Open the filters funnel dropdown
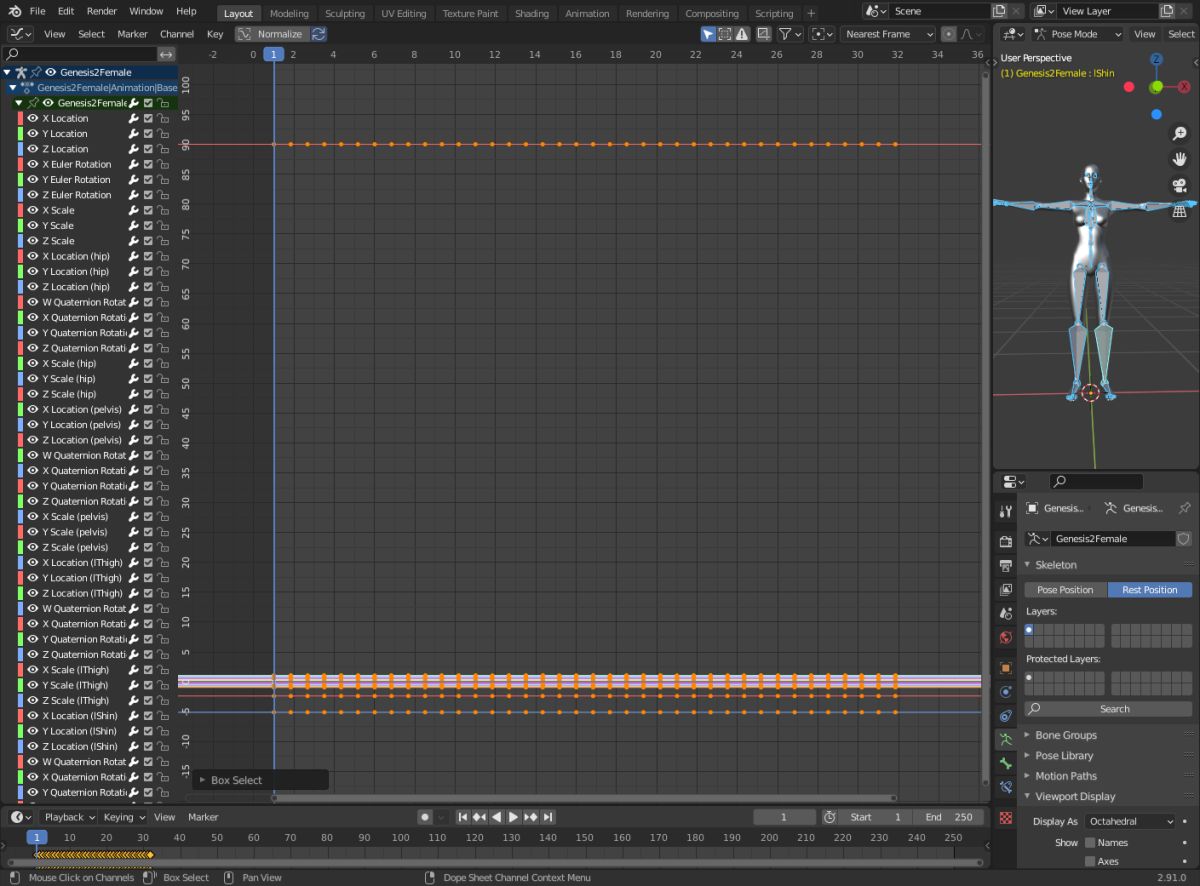This screenshot has width=1200, height=886. tap(790, 34)
